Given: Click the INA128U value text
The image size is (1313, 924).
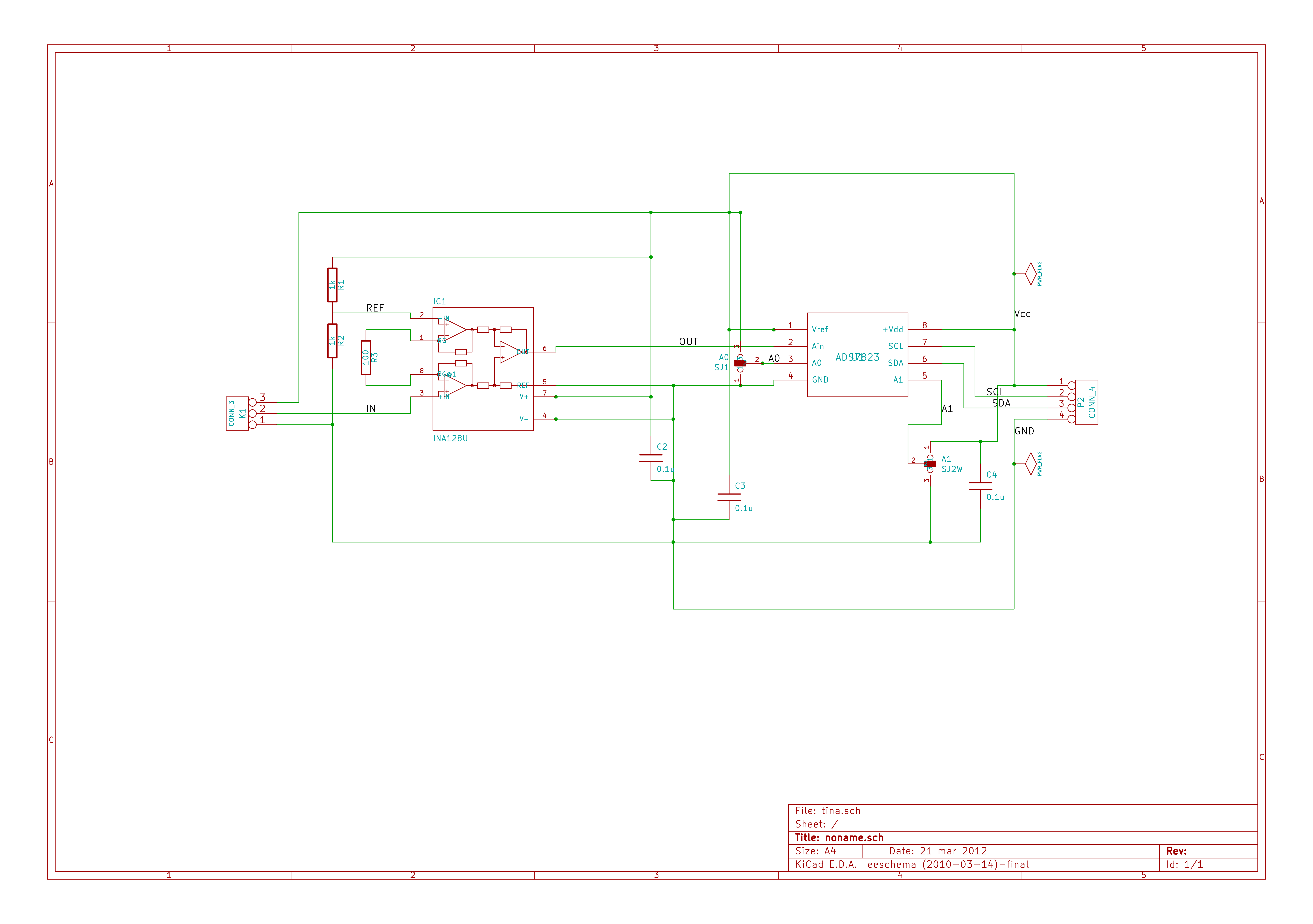Looking at the screenshot, I should tap(451, 439).
